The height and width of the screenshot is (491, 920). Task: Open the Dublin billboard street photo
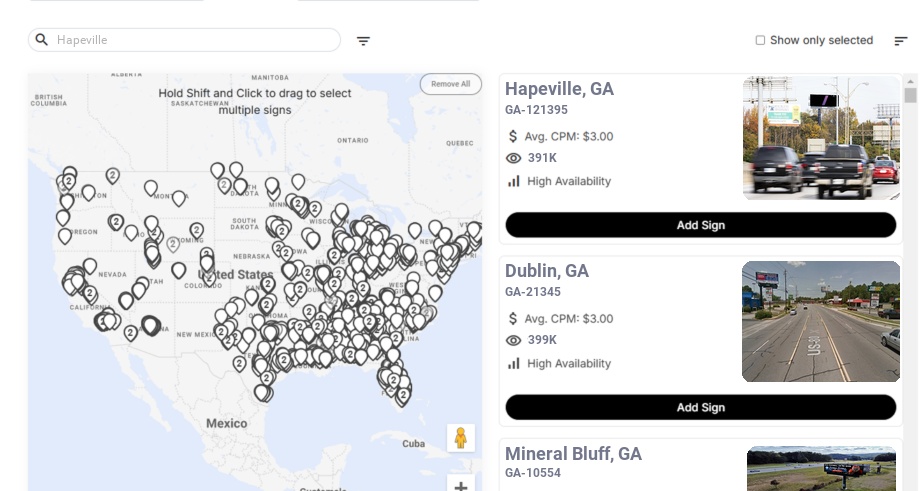point(821,321)
